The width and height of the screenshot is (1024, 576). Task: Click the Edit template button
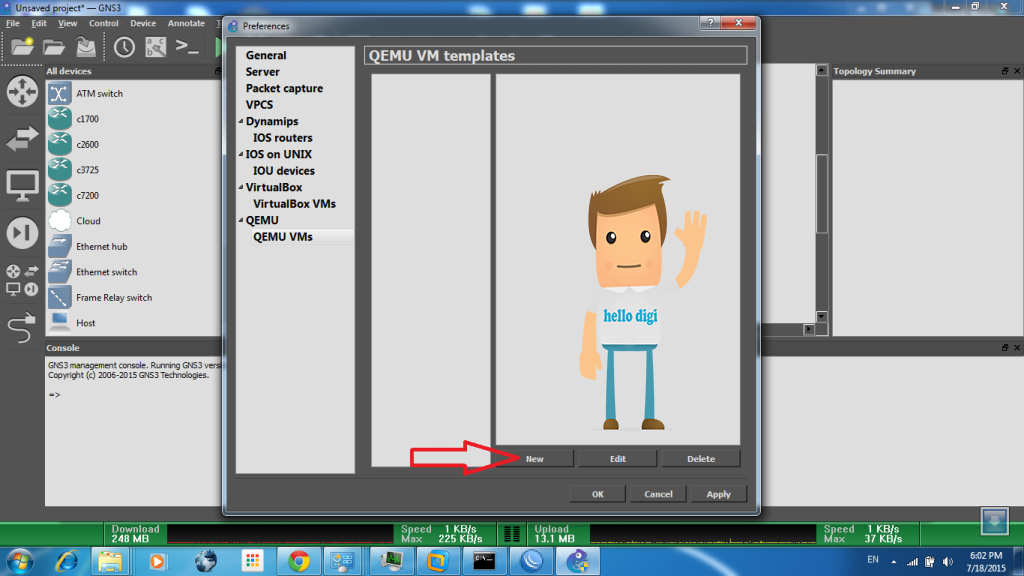[618, 458]
